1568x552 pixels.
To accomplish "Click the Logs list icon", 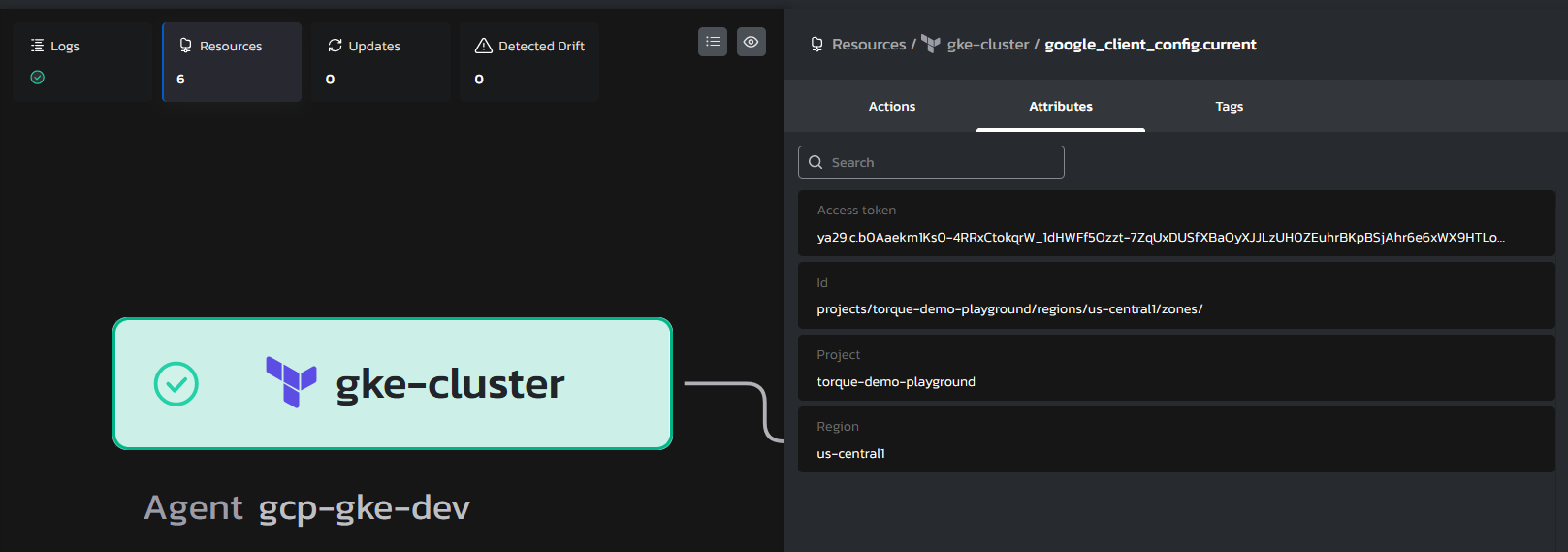I will [37, 46].
